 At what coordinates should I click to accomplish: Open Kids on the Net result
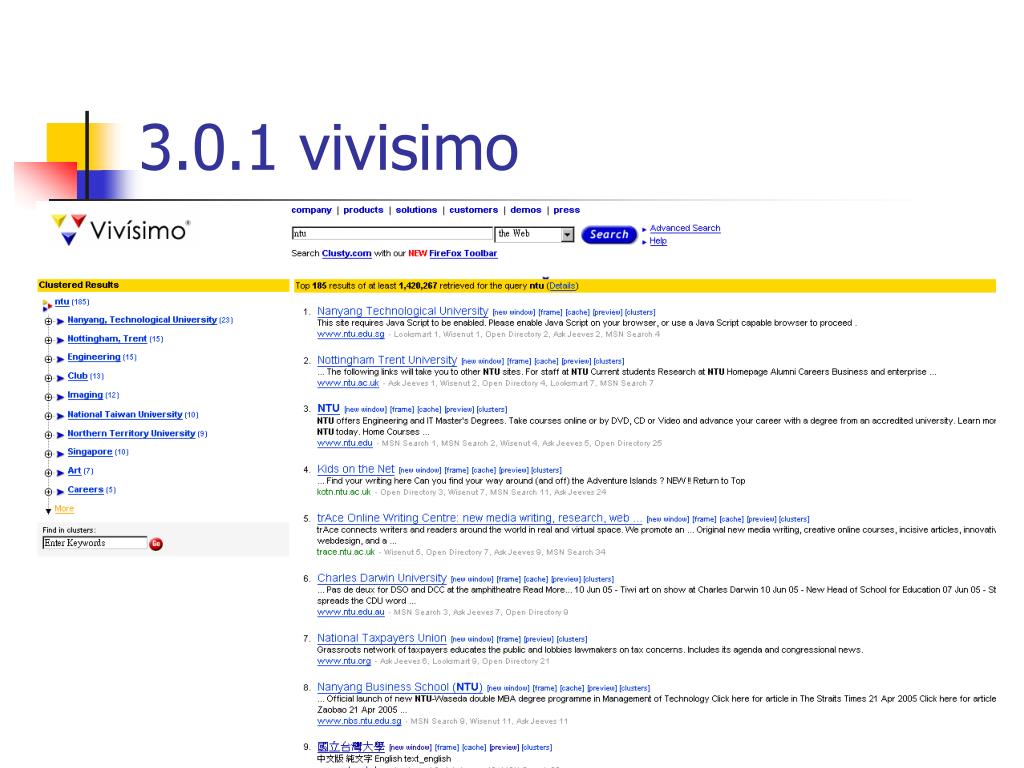355,469
